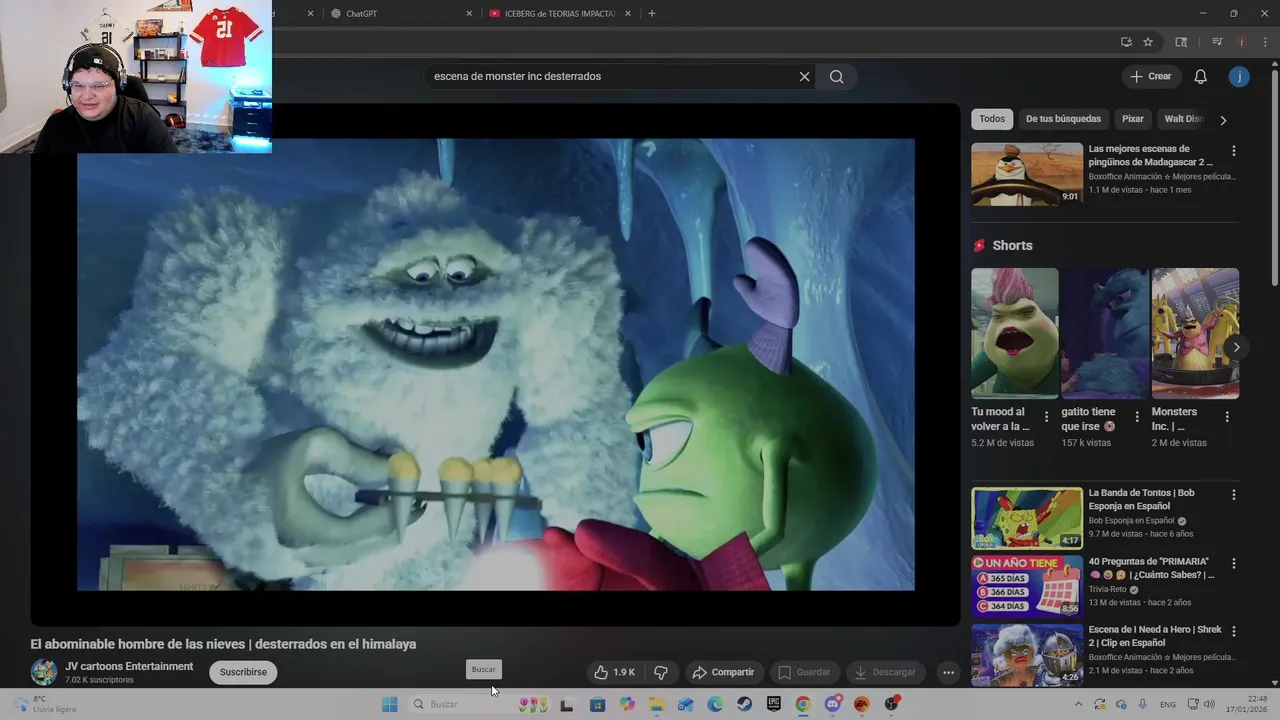The height and width of the screenshot is (720, 1280).
Task: Open Windows Start menu
Action: click(390, 704)
